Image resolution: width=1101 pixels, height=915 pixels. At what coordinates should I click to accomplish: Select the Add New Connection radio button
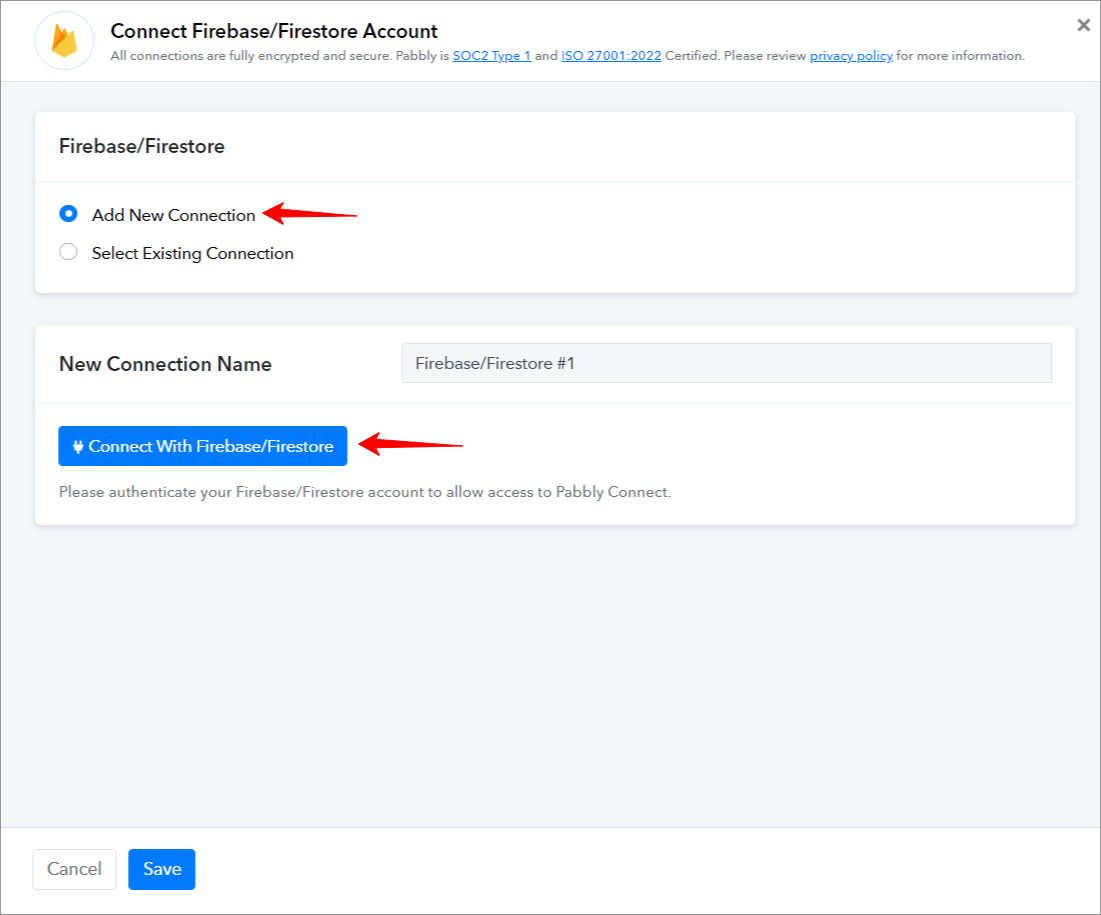tap(68, 213)
